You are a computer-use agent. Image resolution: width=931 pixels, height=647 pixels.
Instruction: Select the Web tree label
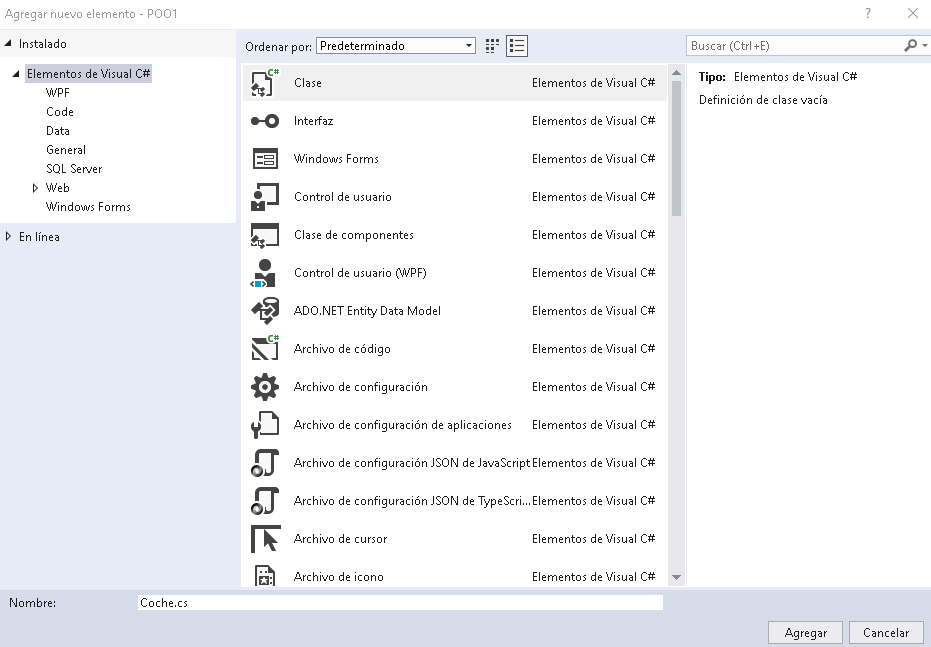point(58,188)
